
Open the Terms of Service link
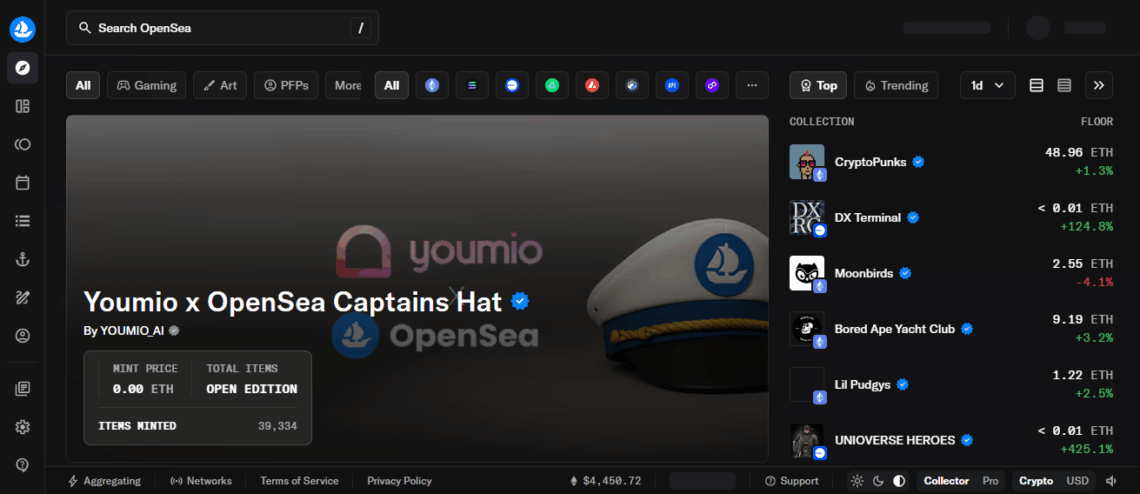pyautogui.click(x=299, y=481)
